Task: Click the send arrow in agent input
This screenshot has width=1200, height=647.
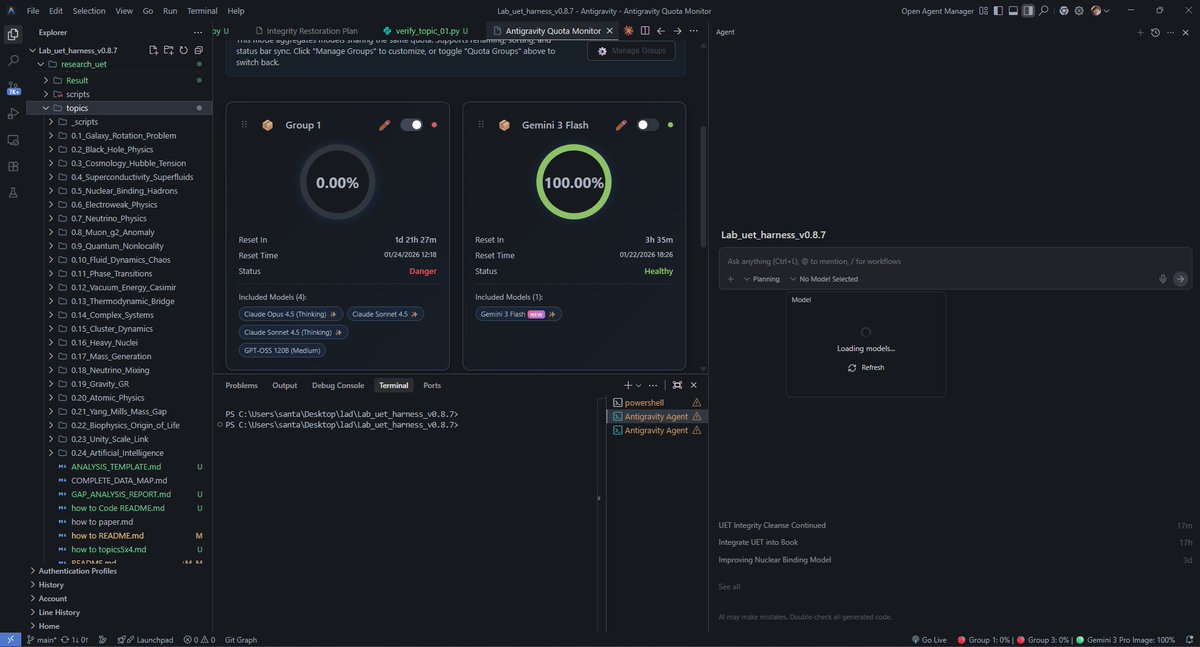Action: point(1180,279)
